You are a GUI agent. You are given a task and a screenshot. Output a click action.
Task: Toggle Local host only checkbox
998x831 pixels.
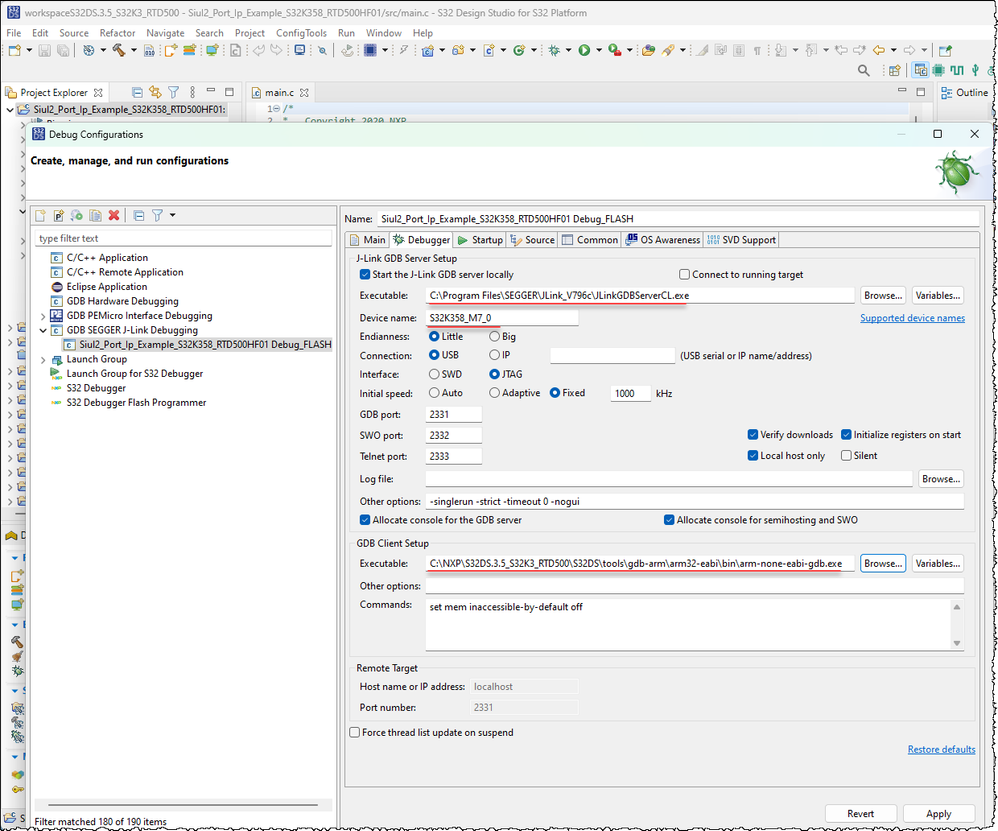pos(752,456)
